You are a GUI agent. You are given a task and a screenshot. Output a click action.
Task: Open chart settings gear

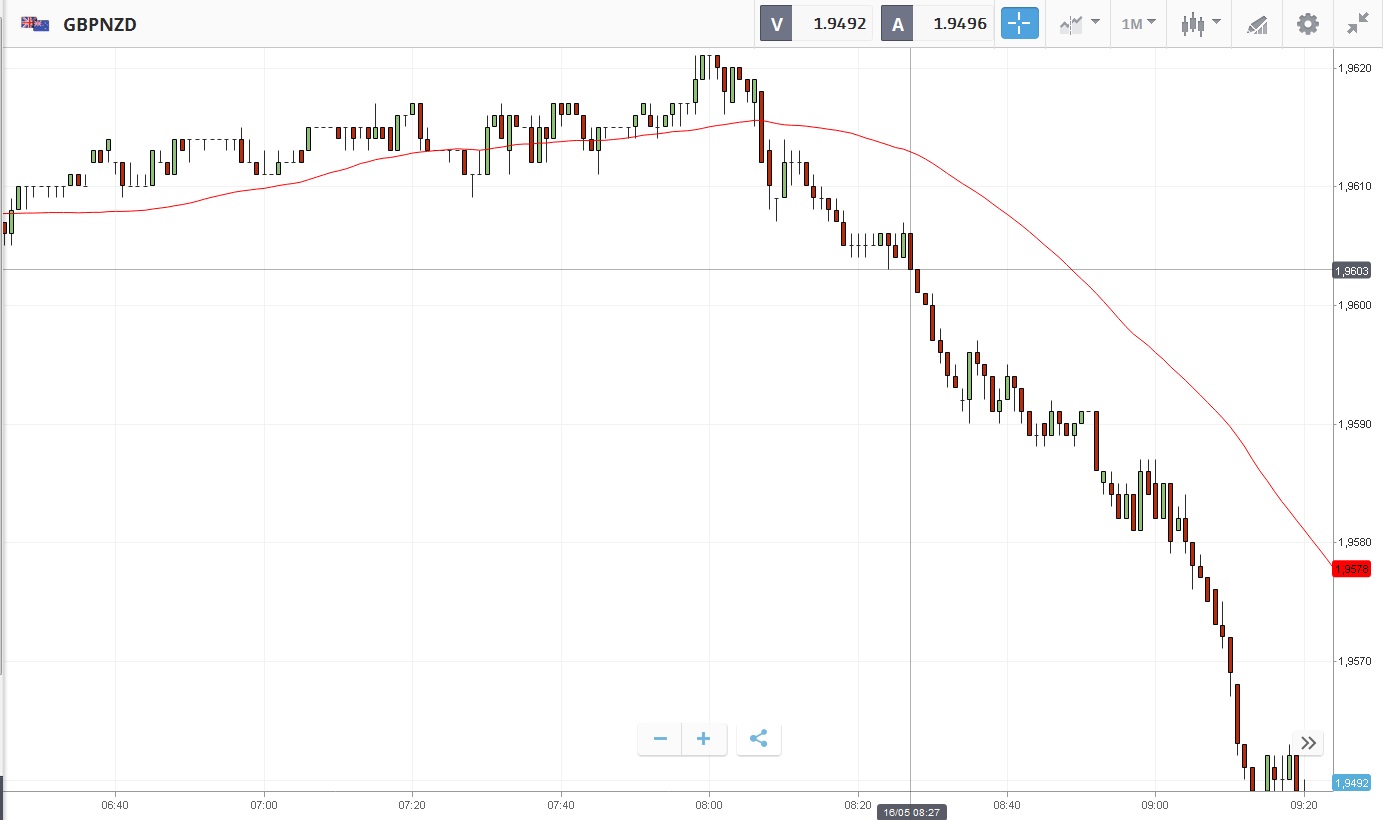pyautogui.click(x=1308, y=24)
